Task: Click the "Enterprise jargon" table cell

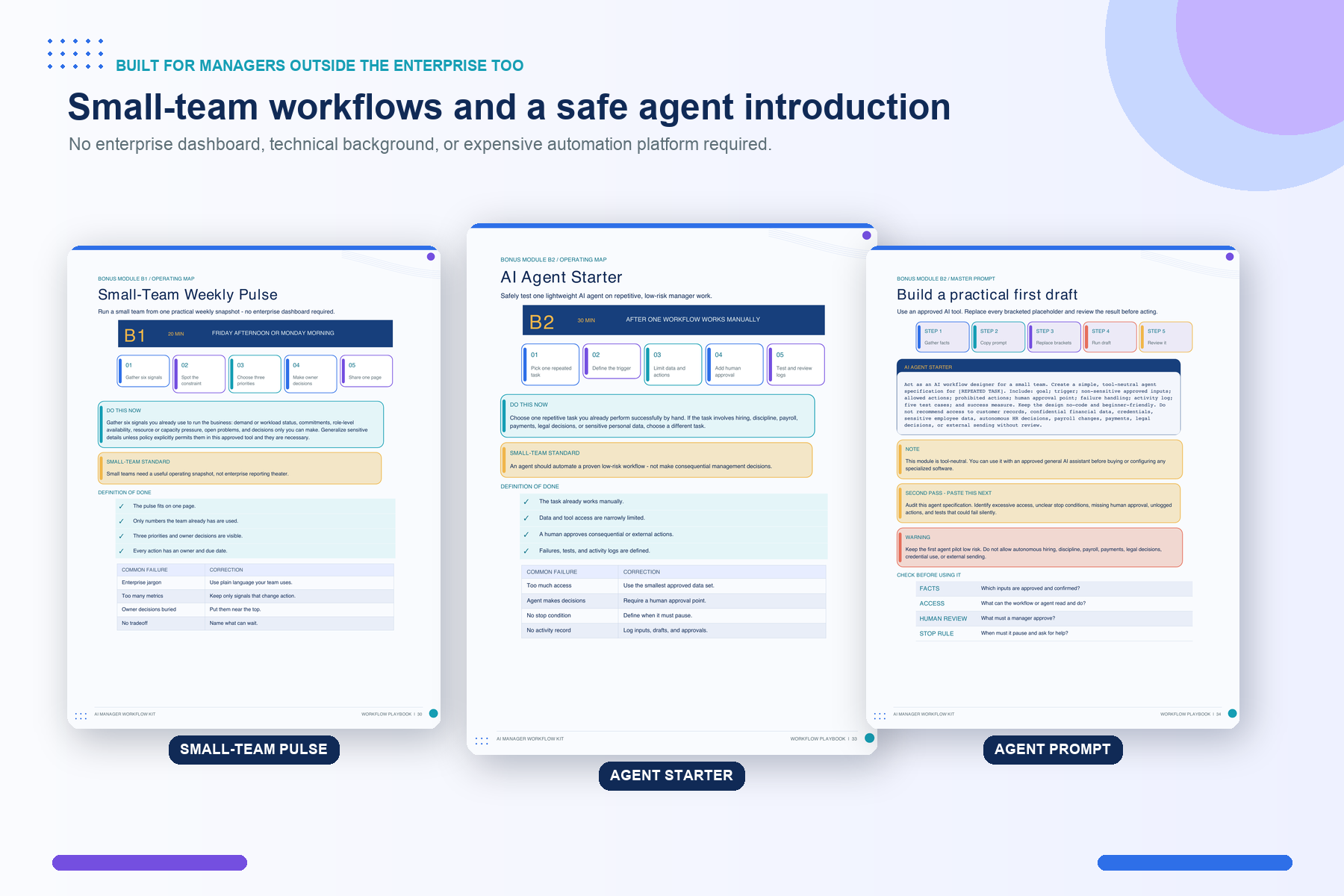Action: click(x=161, y=582)
